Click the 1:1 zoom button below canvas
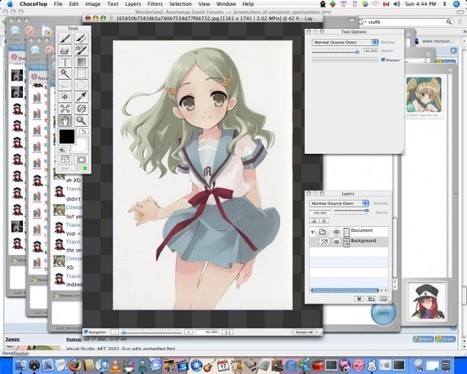 tap(227, 332)
